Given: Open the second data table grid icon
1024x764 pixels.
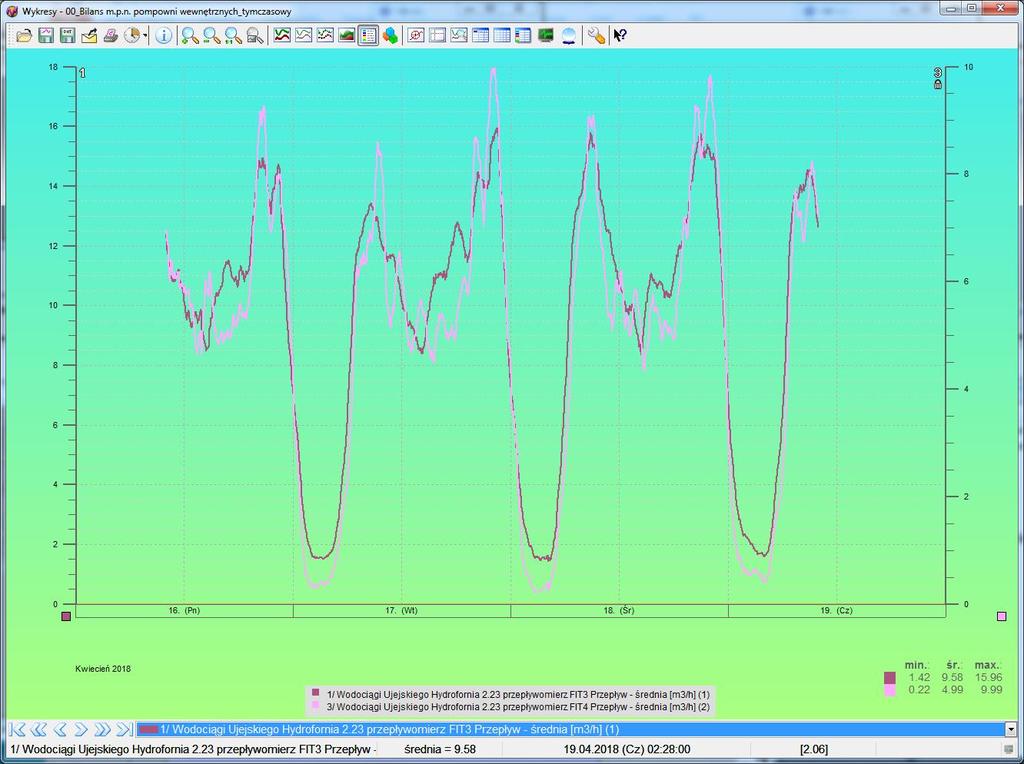Looking at the screenshot, I should [502, 35].
